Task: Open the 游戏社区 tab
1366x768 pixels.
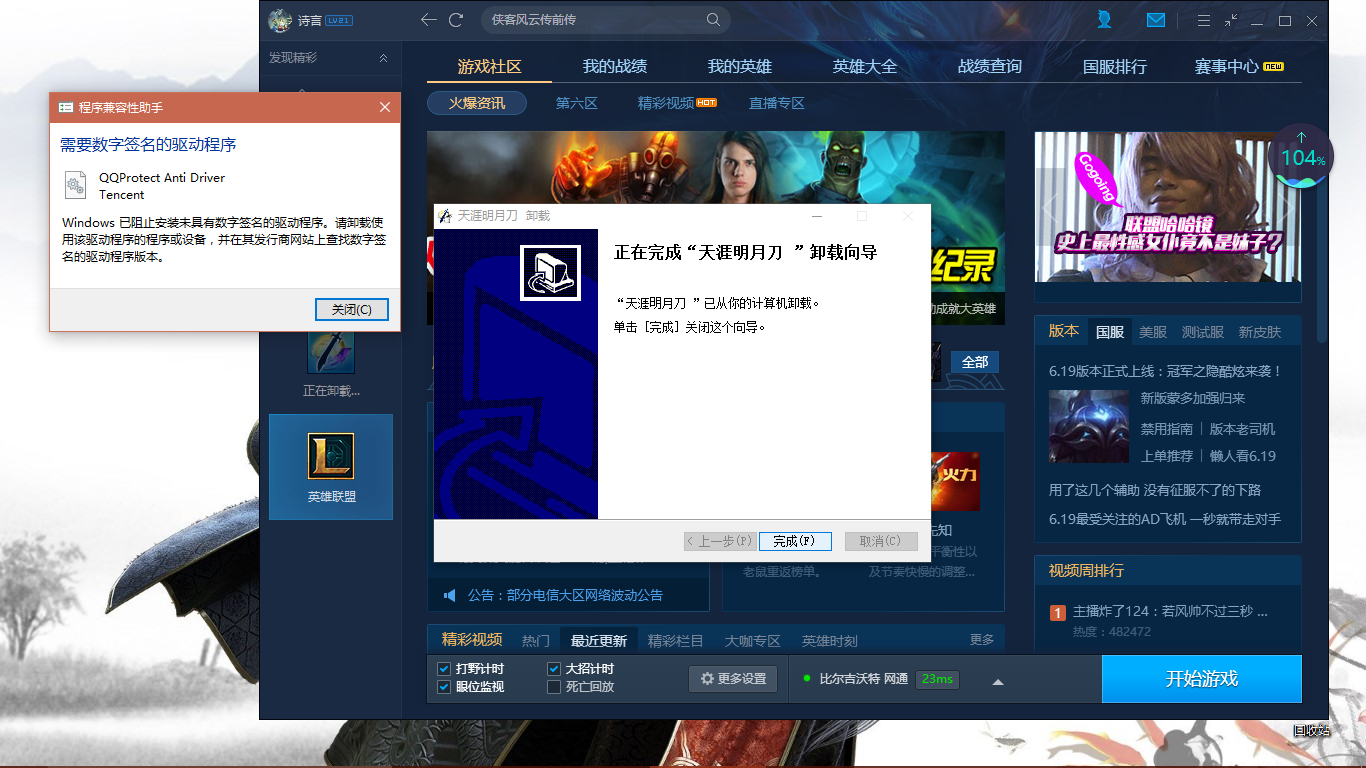Action: (490, 67)
